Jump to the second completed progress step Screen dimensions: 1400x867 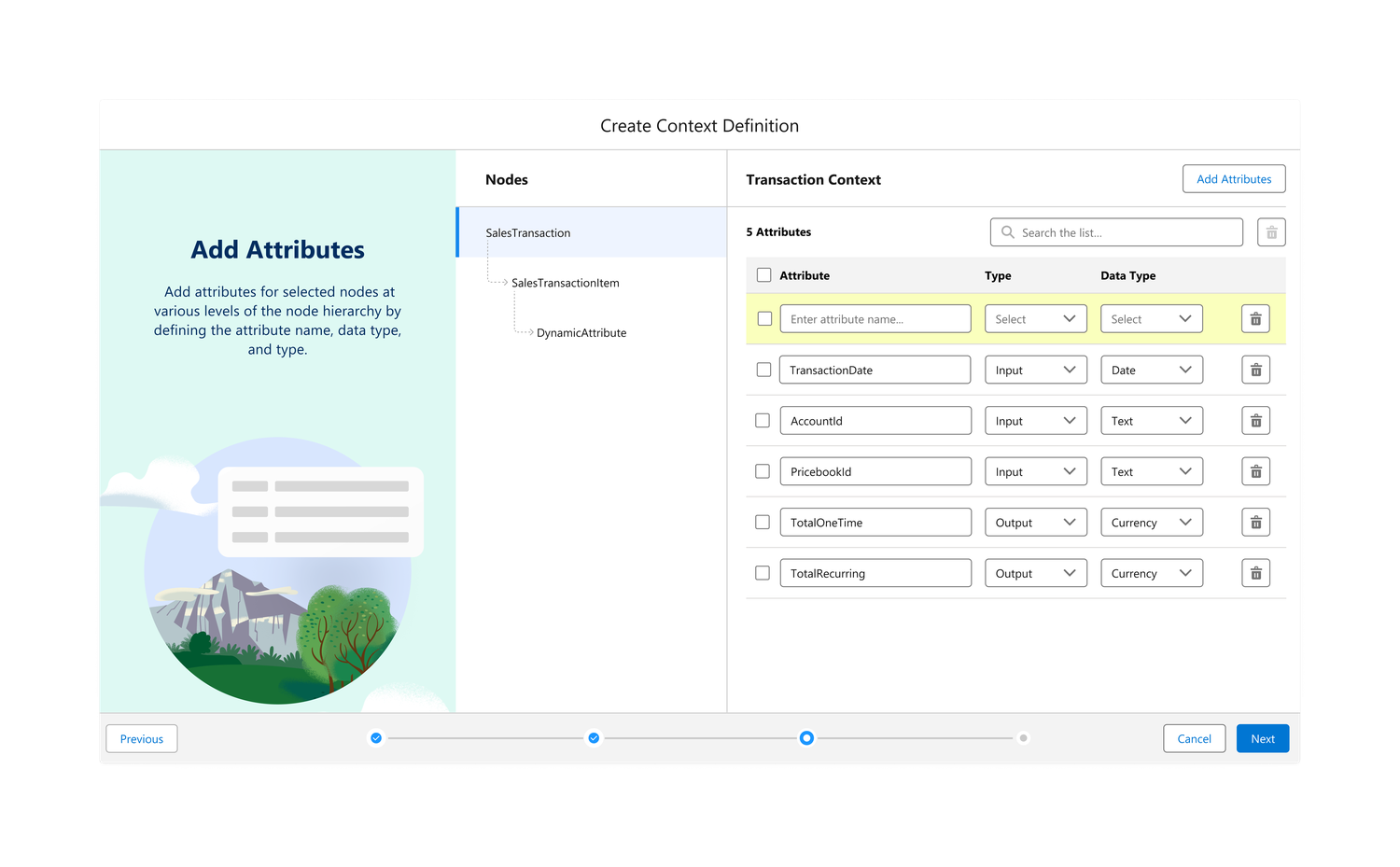594,738
